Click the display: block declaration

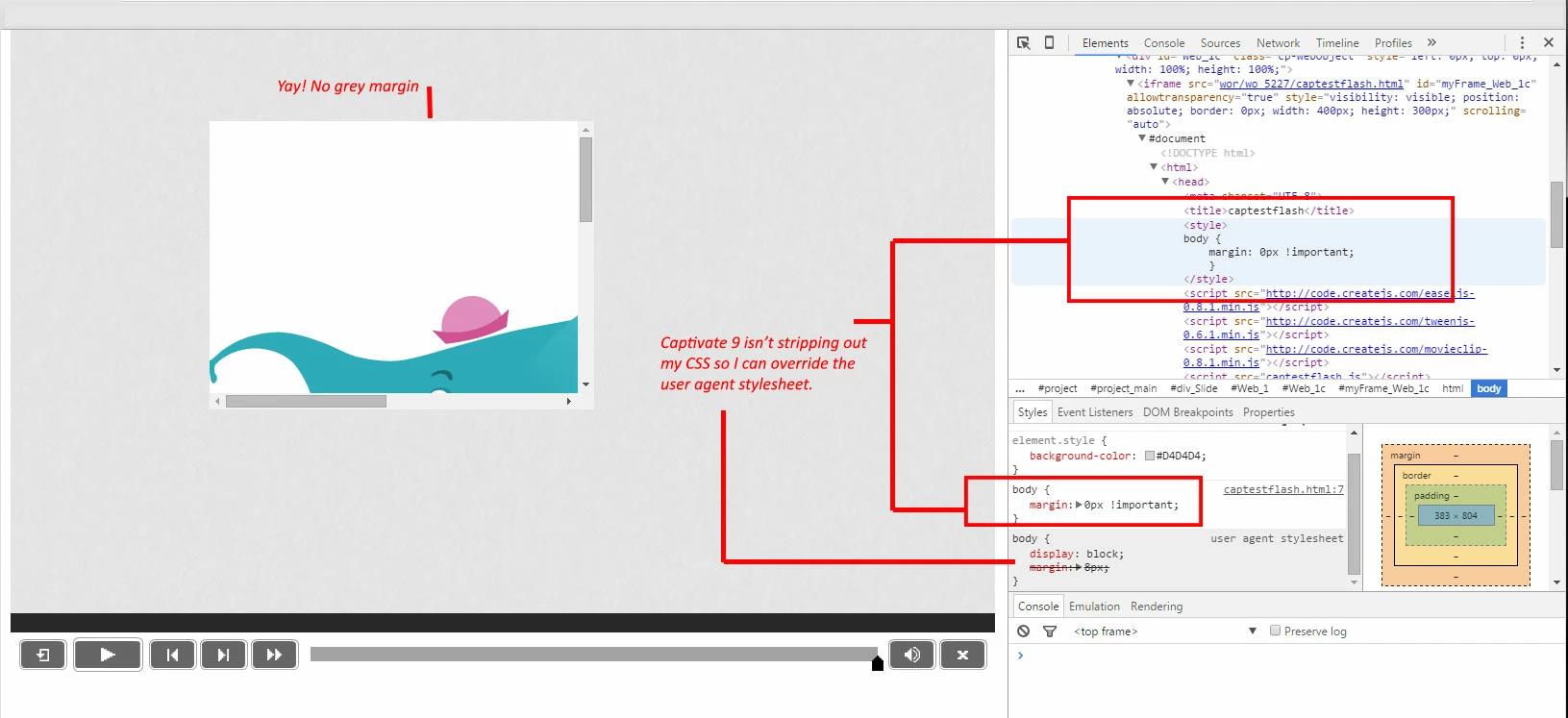pyautogui.click(x=1076, y=554)
